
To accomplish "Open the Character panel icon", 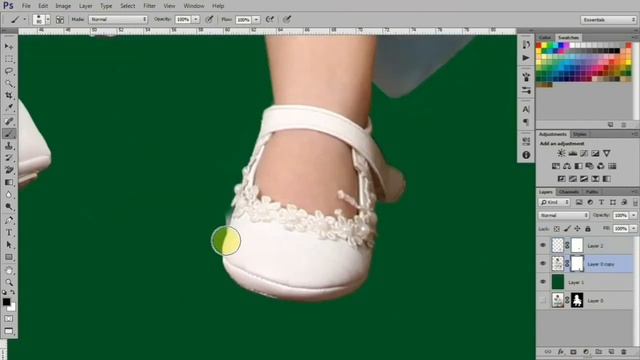I will coord(526,109).
